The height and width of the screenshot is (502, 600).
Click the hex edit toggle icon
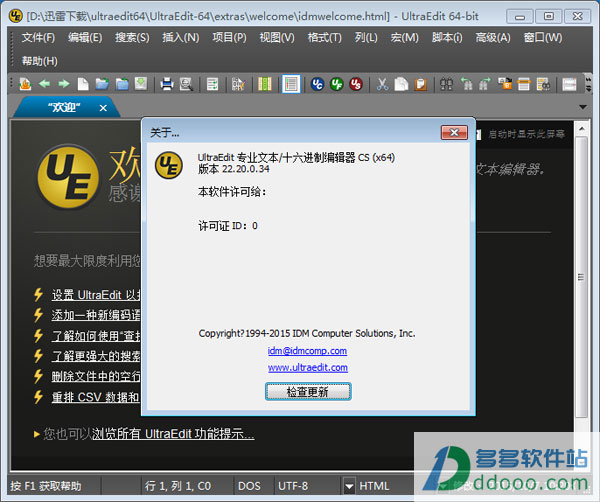(238, 84)
